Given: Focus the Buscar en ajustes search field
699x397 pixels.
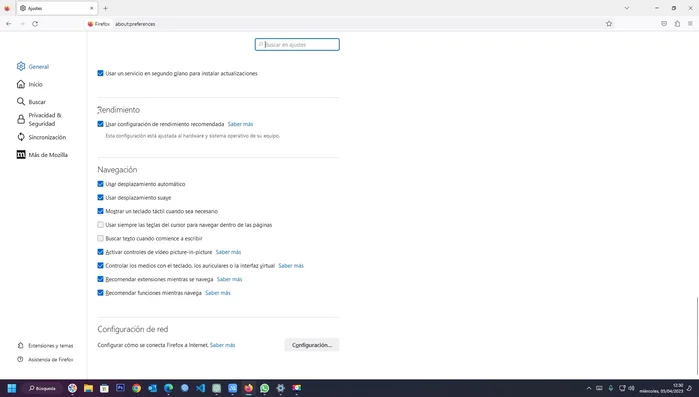Looking at the screenshot, I should coord(297,45).
